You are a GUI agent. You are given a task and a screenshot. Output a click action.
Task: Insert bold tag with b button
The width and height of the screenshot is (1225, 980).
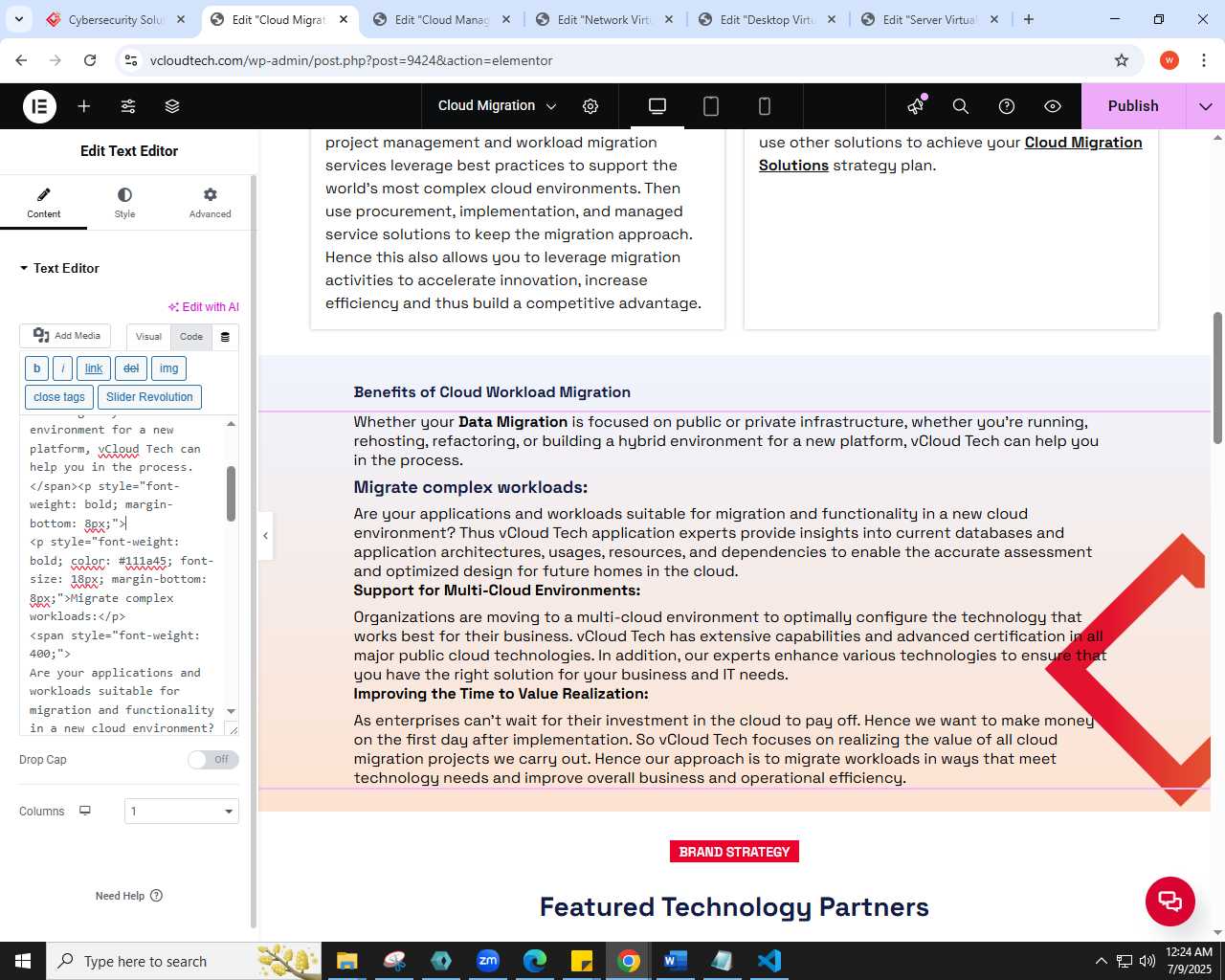click(36, 368)
